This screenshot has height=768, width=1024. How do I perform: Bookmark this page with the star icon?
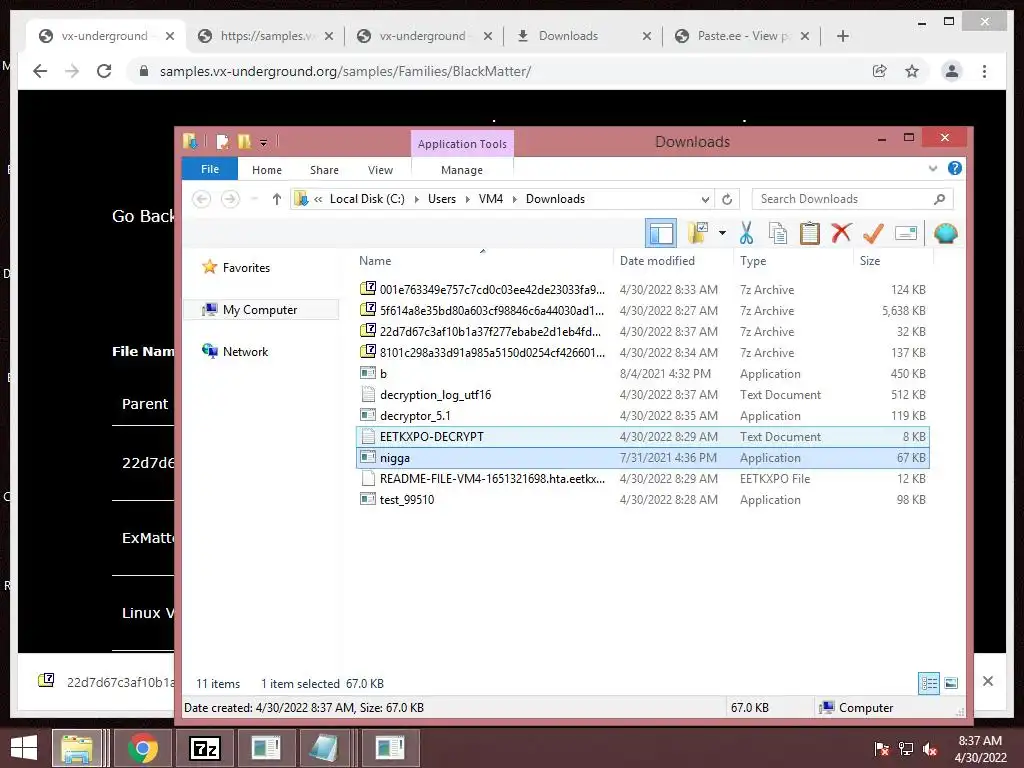click(912, 71)
